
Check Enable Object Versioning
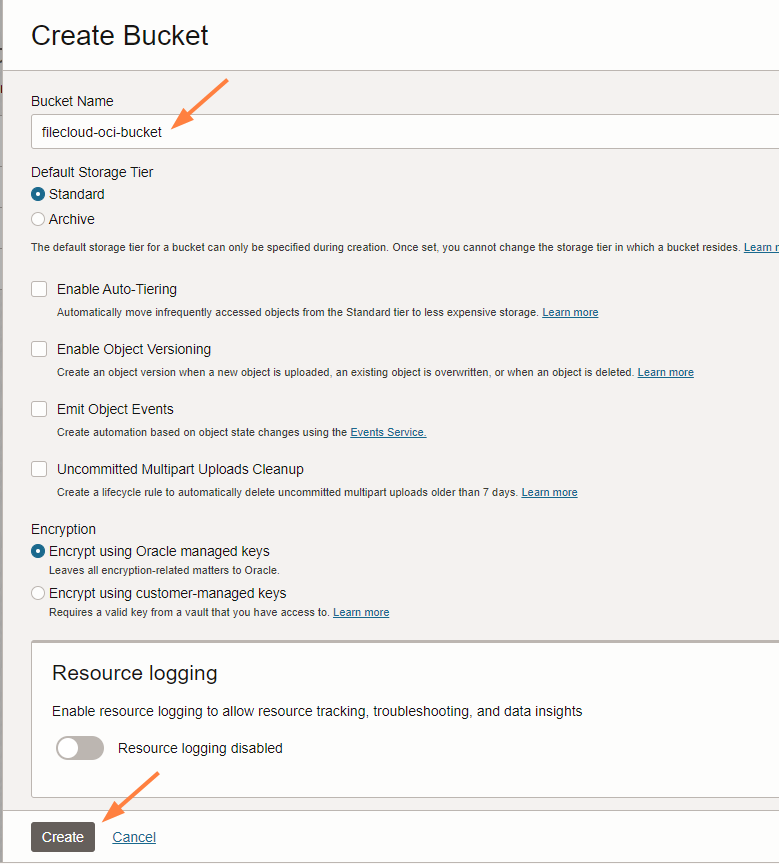point(39,349)
